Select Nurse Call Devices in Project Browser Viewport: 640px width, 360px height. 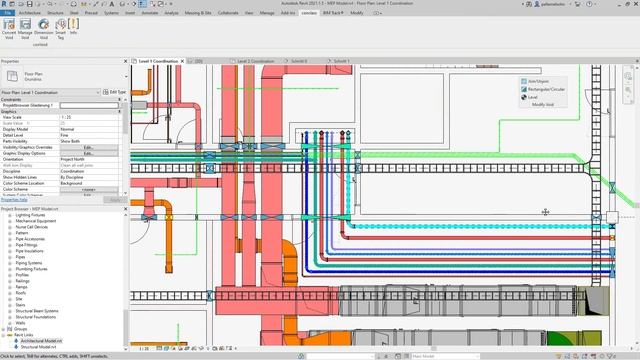31,227
